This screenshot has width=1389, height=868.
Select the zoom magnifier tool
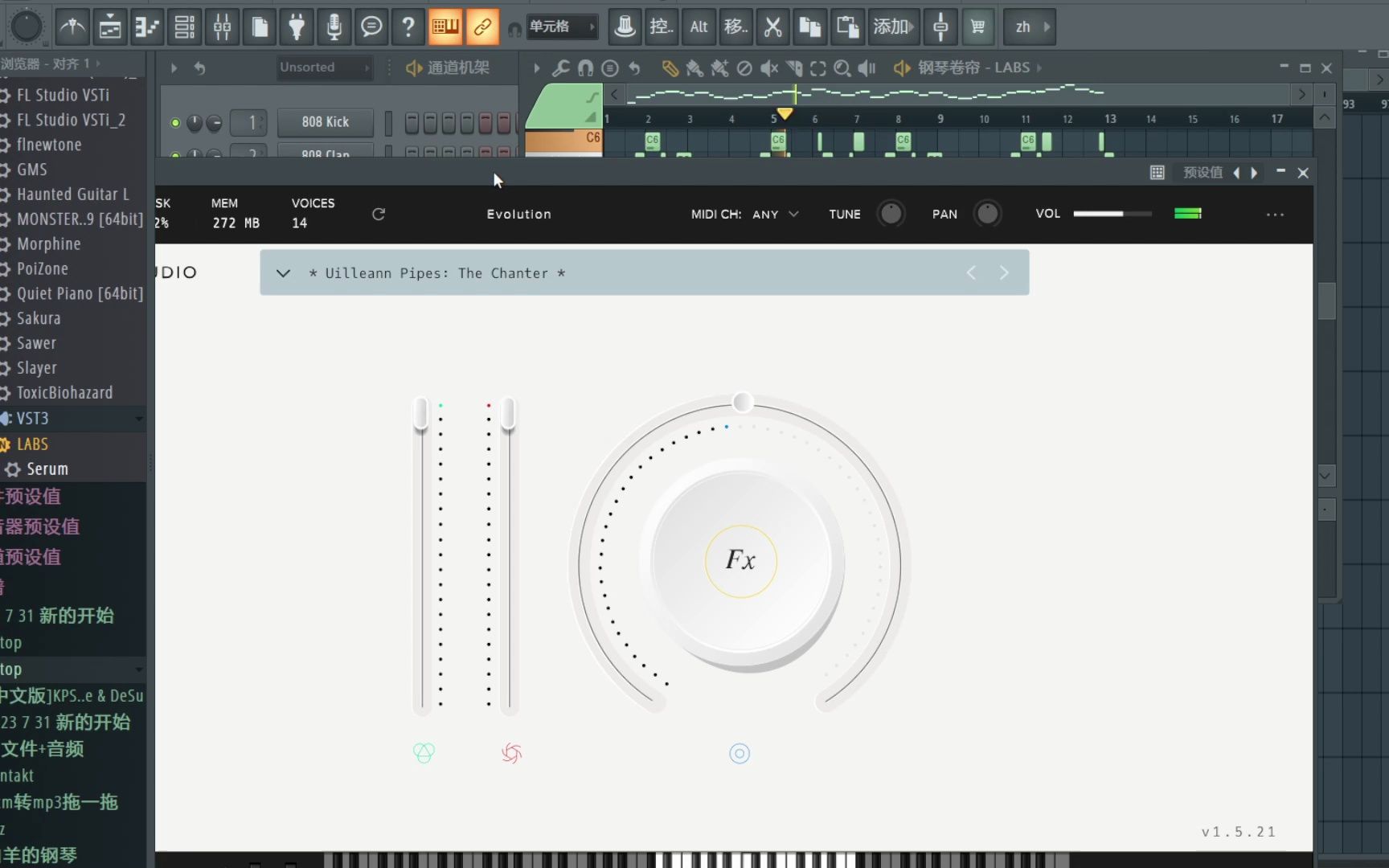pos(842,68)
